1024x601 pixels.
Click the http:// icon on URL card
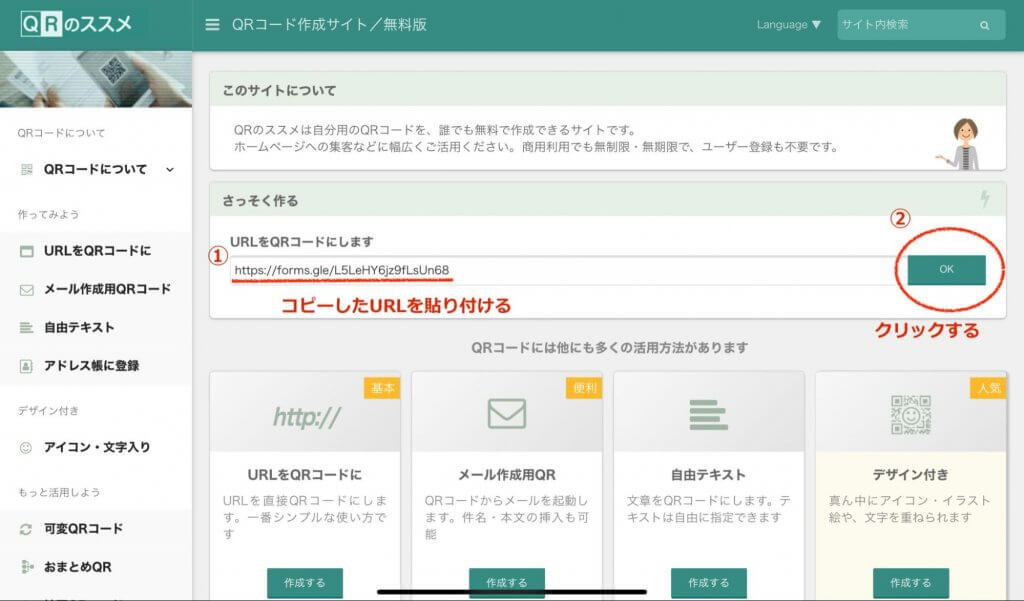305,415
